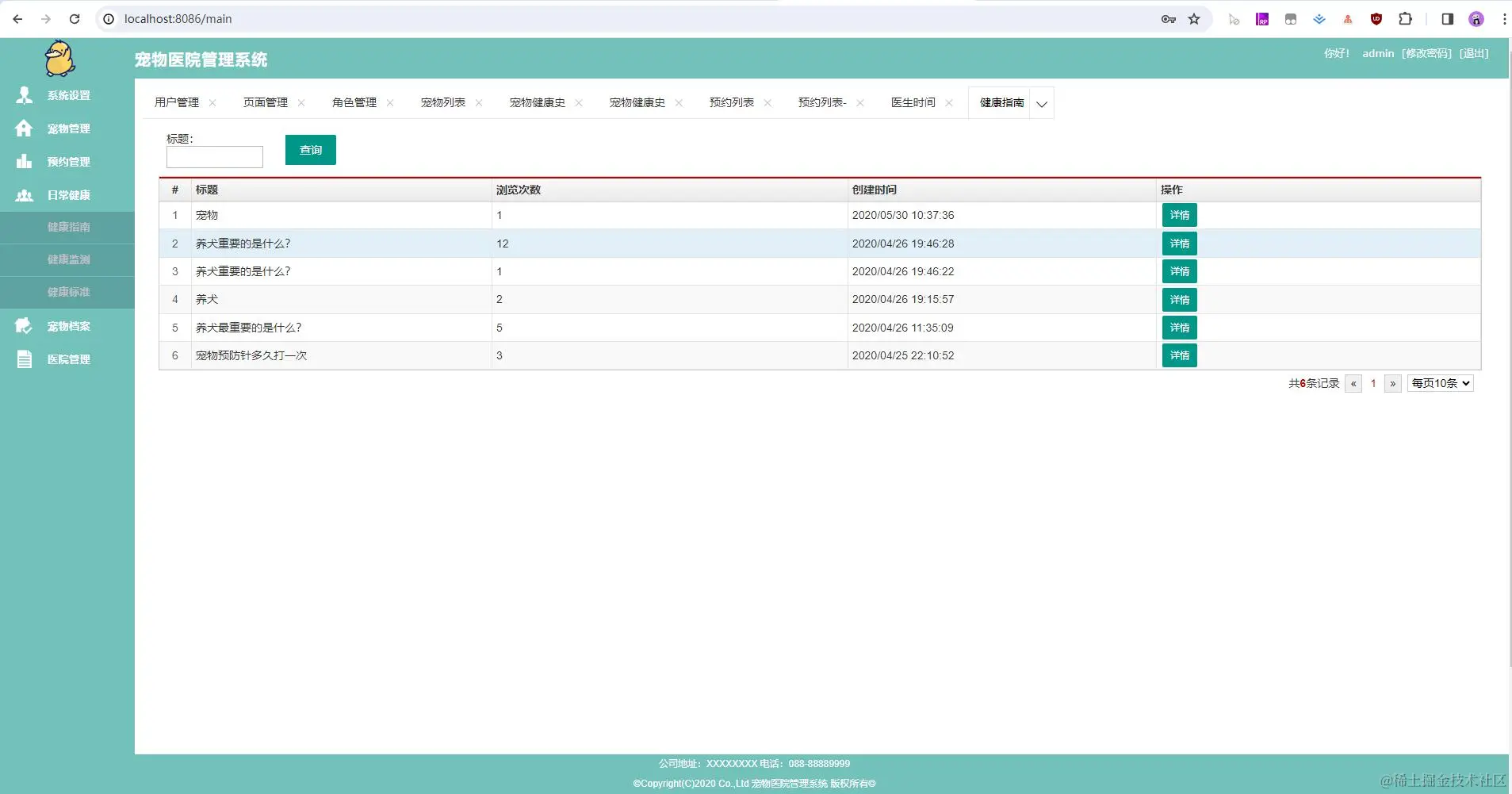Image resolution: width=1512 pixels, height=794 pixels.
Task: Select 健康监测 submenu item
Action: (67, 259)
